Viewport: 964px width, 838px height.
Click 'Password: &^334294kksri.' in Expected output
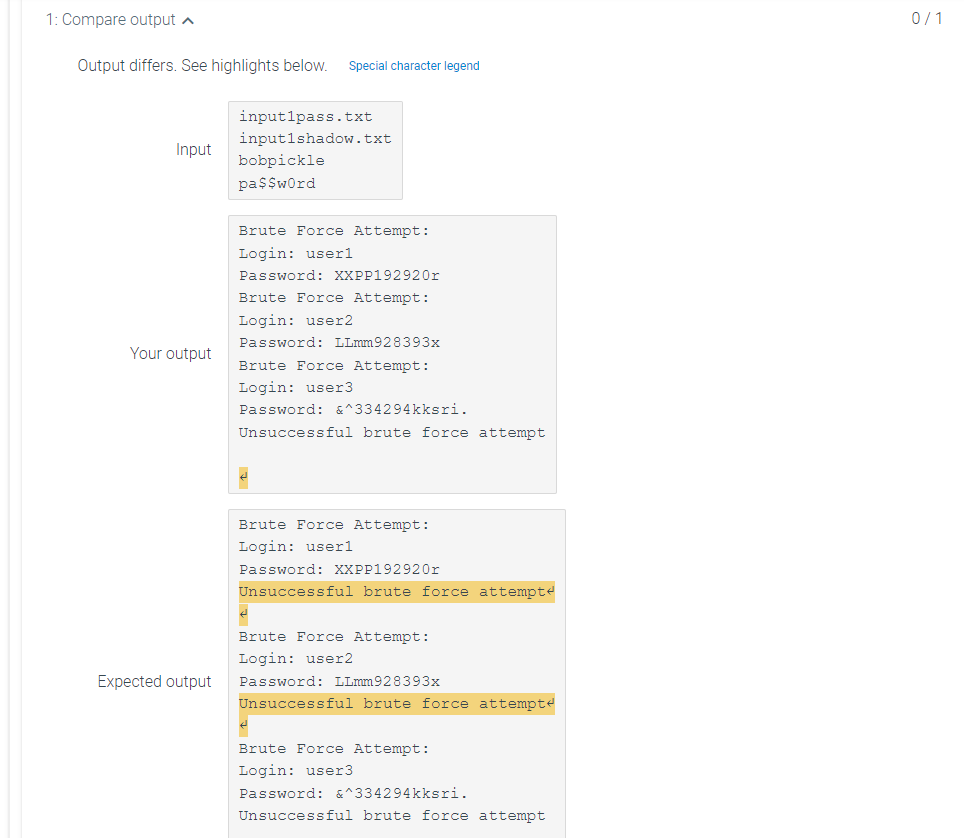click(x=354, y=793)
